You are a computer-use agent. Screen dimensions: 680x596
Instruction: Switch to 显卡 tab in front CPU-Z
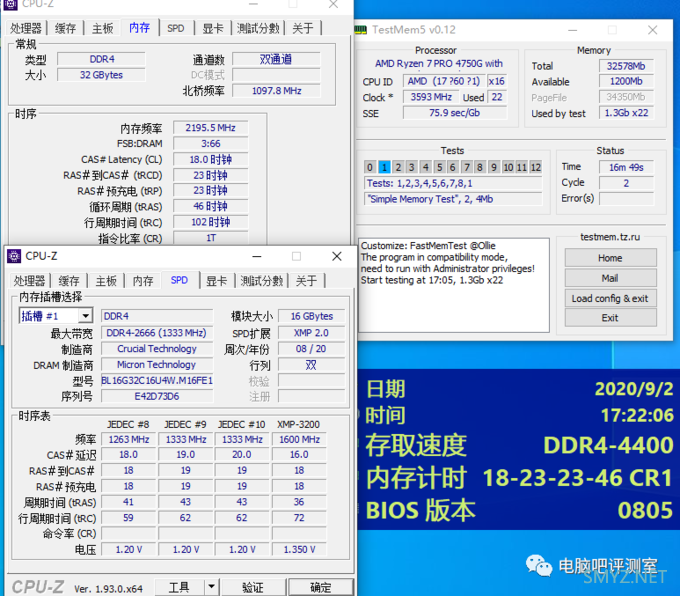pos(216,281)
